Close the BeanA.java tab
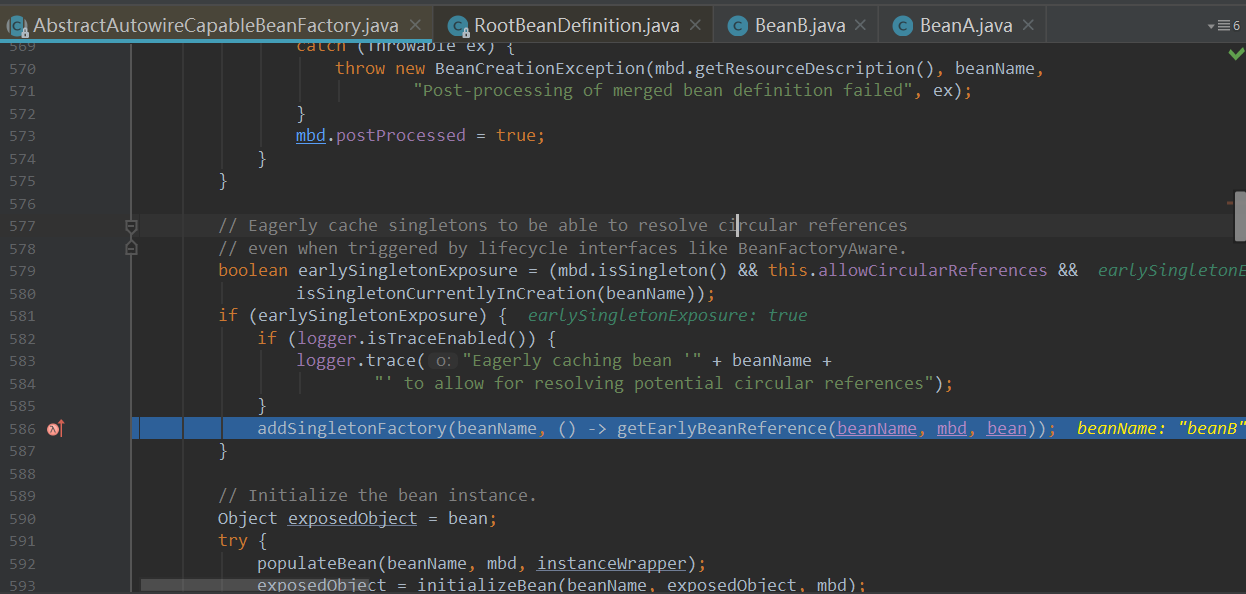Screen dimensions: 1246x594 tap(1027, 25)
